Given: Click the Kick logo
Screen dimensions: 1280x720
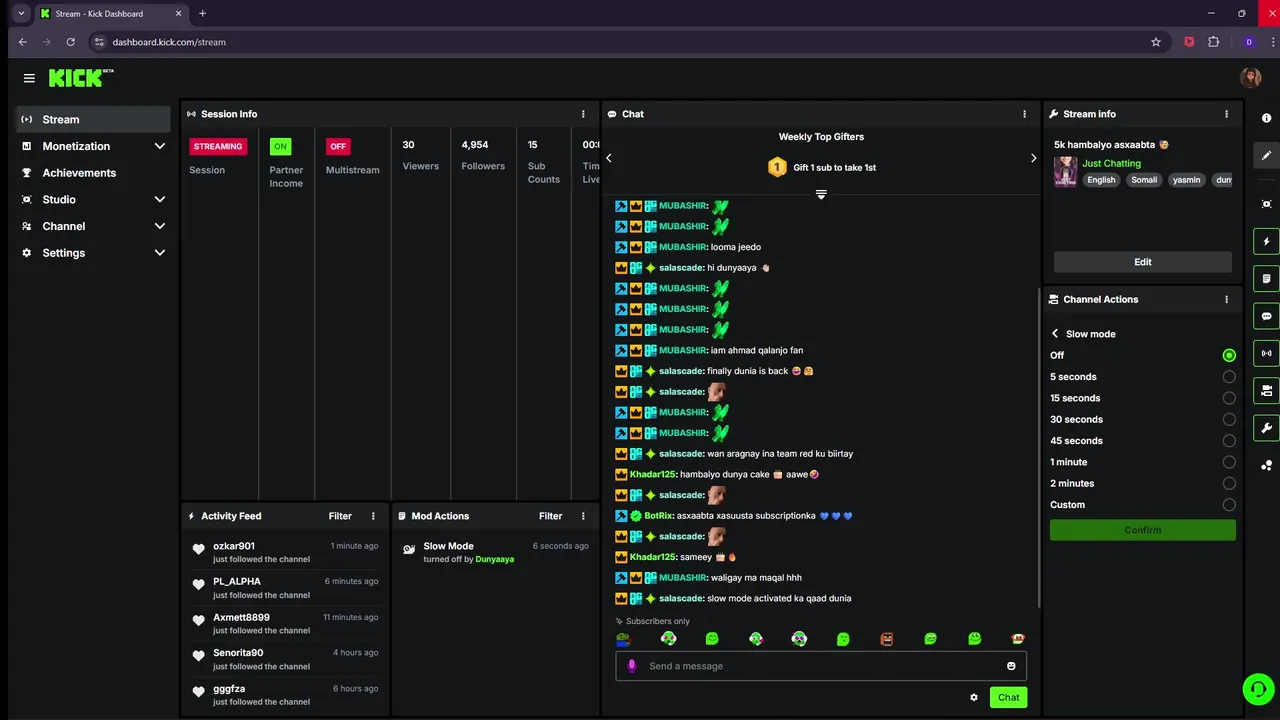Looking at the screenshot, I should pos(81,78).
